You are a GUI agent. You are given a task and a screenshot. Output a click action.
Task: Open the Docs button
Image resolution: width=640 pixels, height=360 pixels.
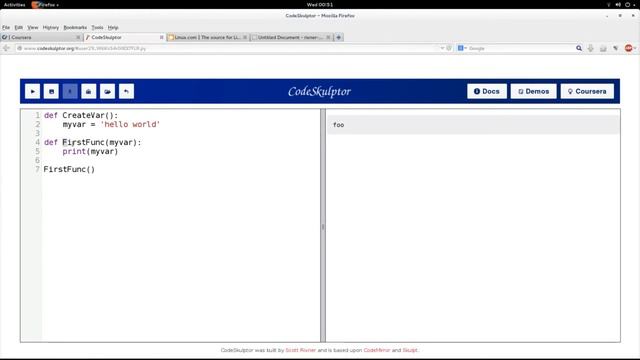click(x=487, y=91)
